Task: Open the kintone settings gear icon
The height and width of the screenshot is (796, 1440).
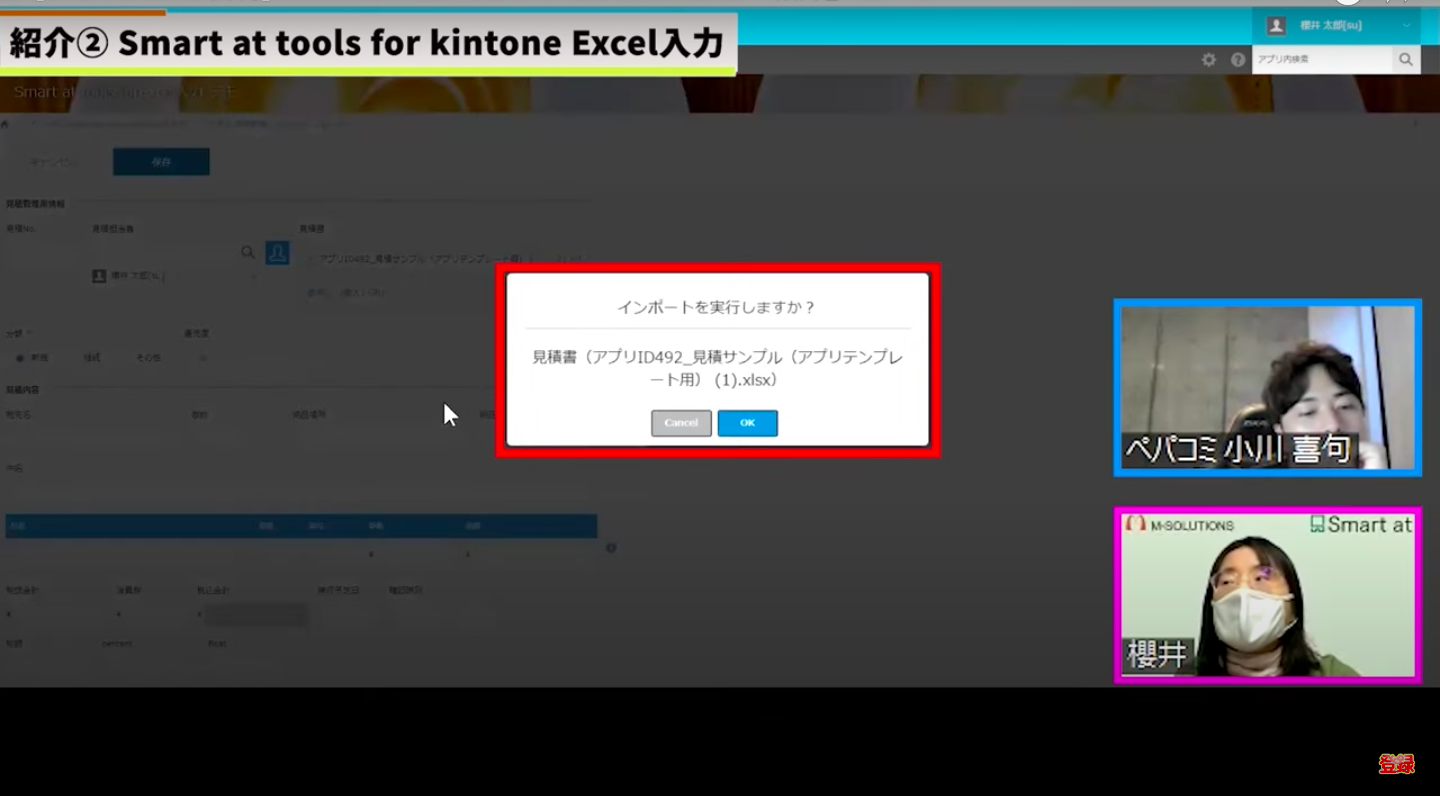Action: coord(1208,59)
